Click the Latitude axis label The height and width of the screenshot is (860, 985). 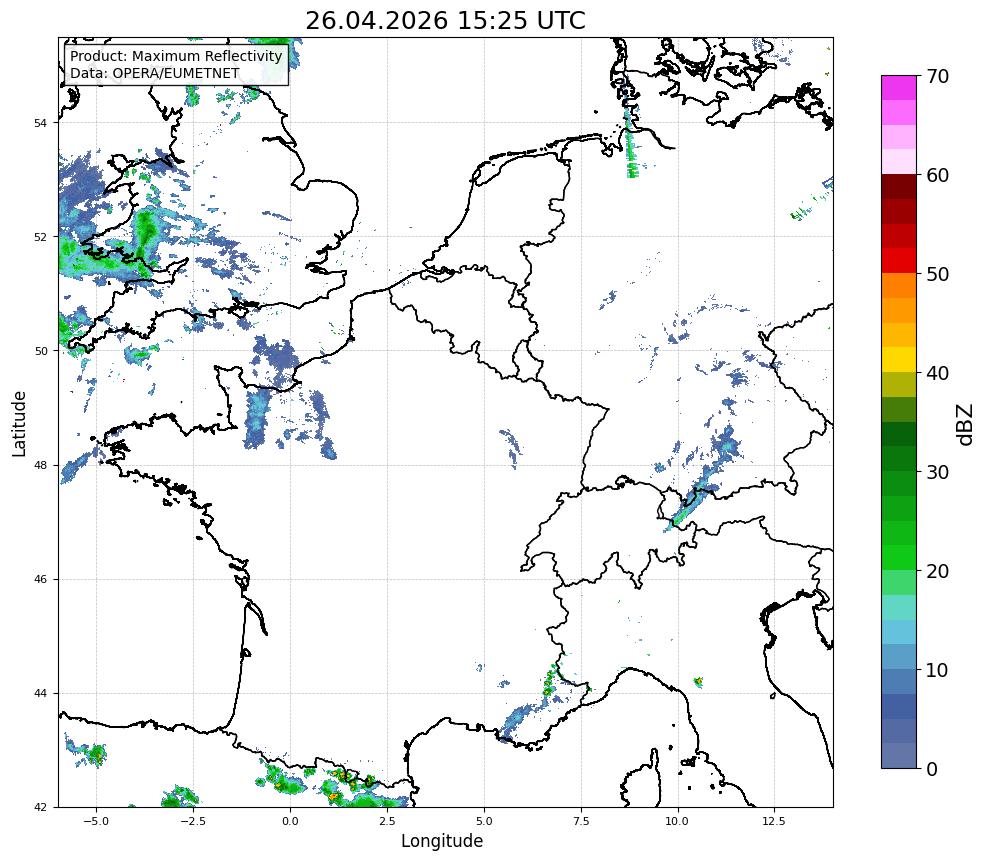19,423
